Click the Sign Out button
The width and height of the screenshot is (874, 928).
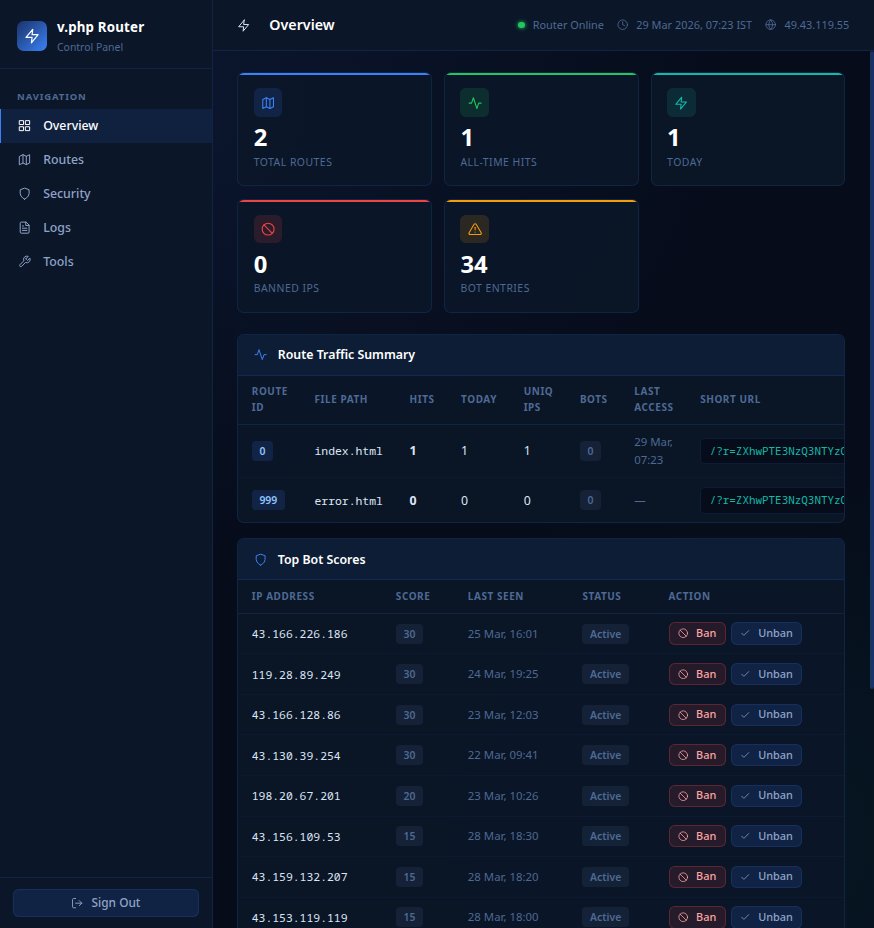point(105,902)
